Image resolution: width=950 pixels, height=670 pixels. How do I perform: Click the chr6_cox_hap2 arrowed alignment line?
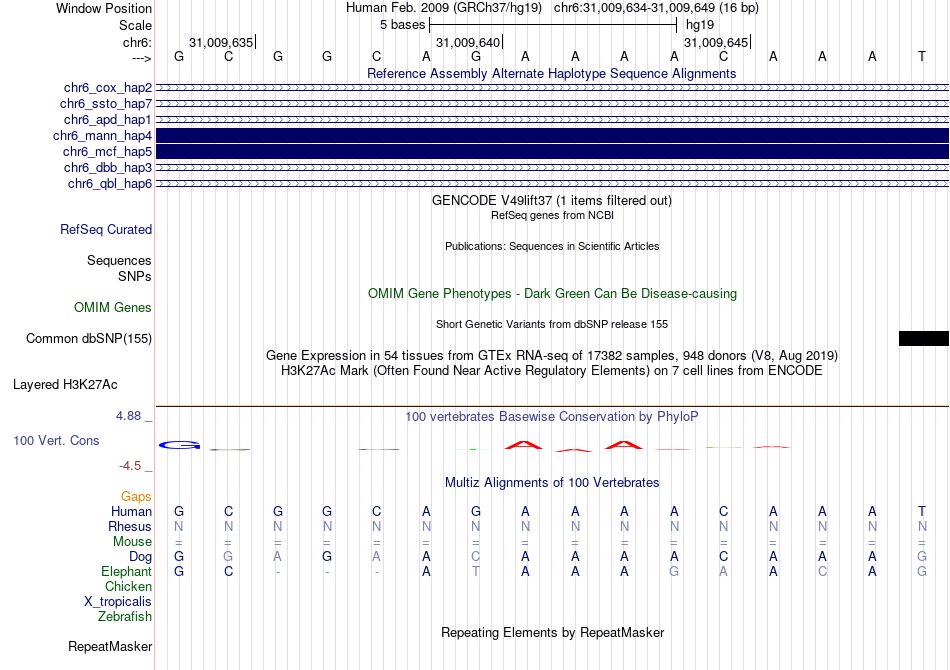[x=553, y=88]
